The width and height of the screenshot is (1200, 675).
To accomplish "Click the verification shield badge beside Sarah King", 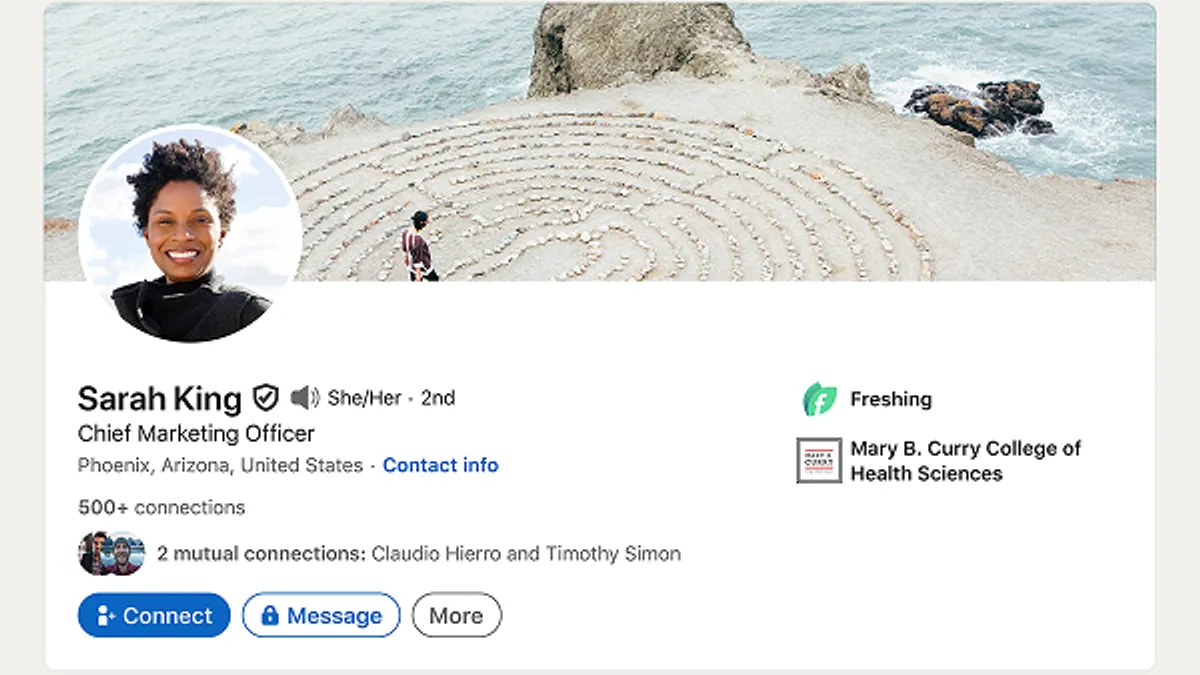I will point(265,398).
